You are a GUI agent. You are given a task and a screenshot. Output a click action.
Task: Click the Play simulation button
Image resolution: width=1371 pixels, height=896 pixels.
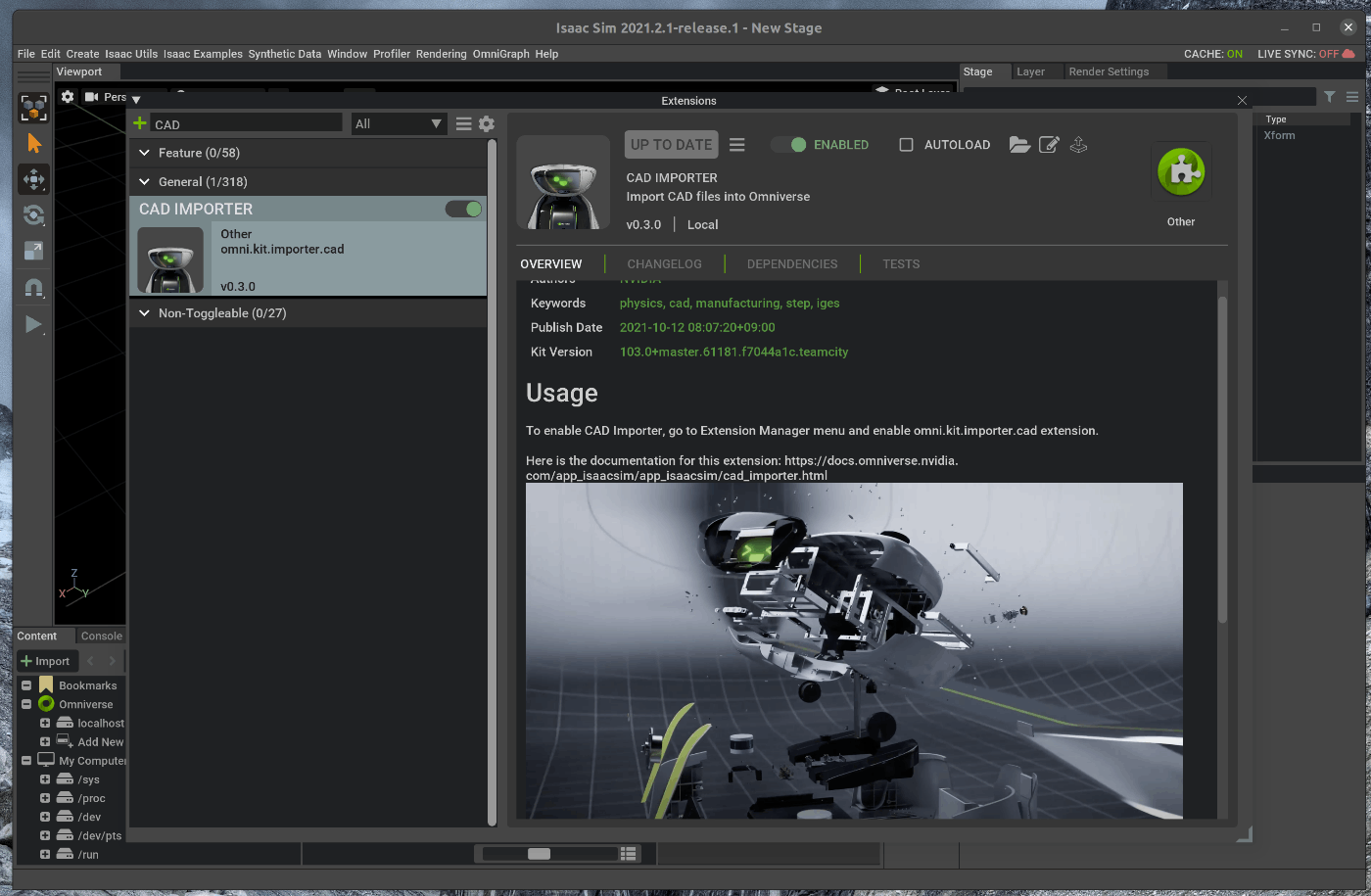click(34, 324)
